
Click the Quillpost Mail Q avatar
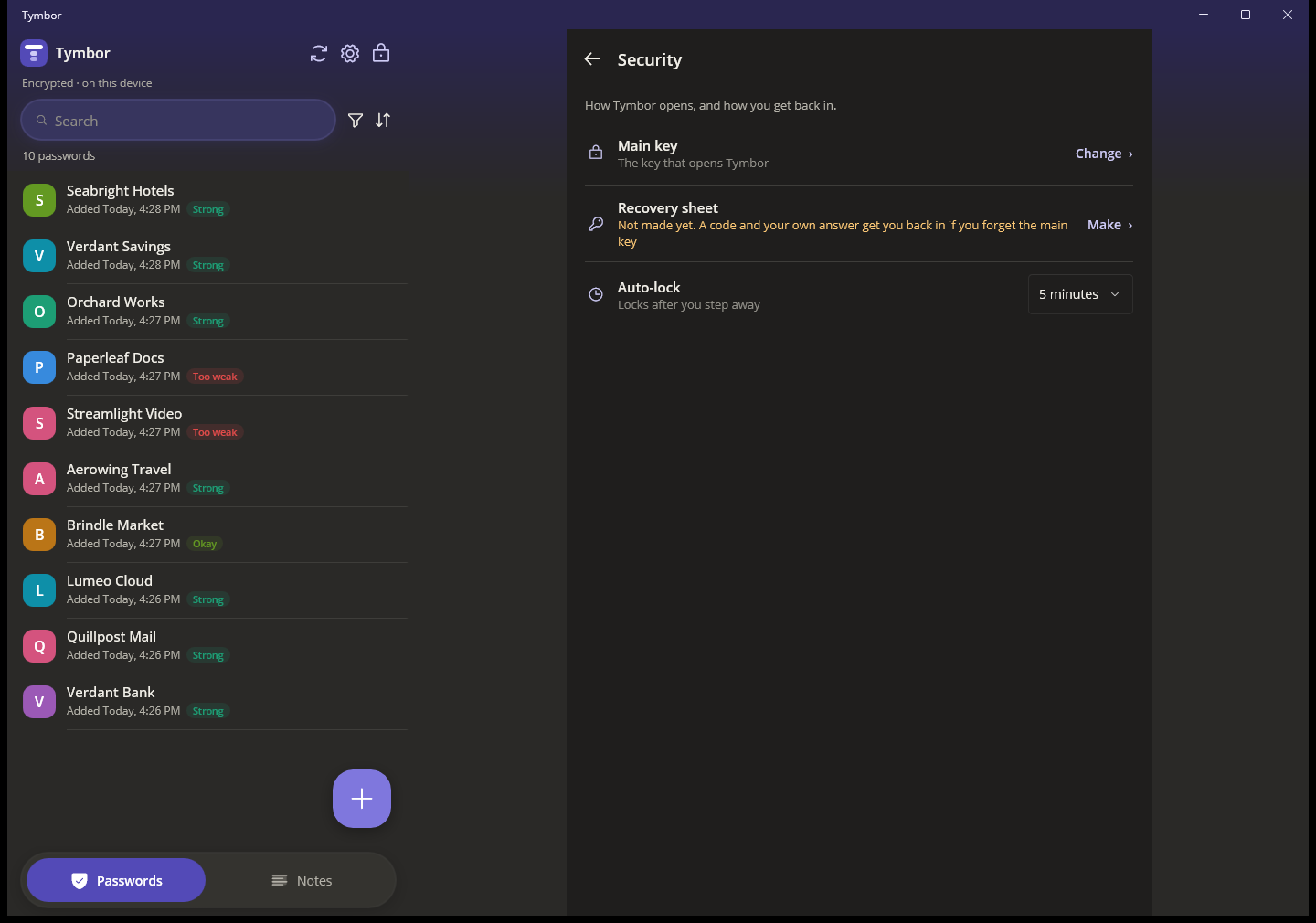point(39,646)
